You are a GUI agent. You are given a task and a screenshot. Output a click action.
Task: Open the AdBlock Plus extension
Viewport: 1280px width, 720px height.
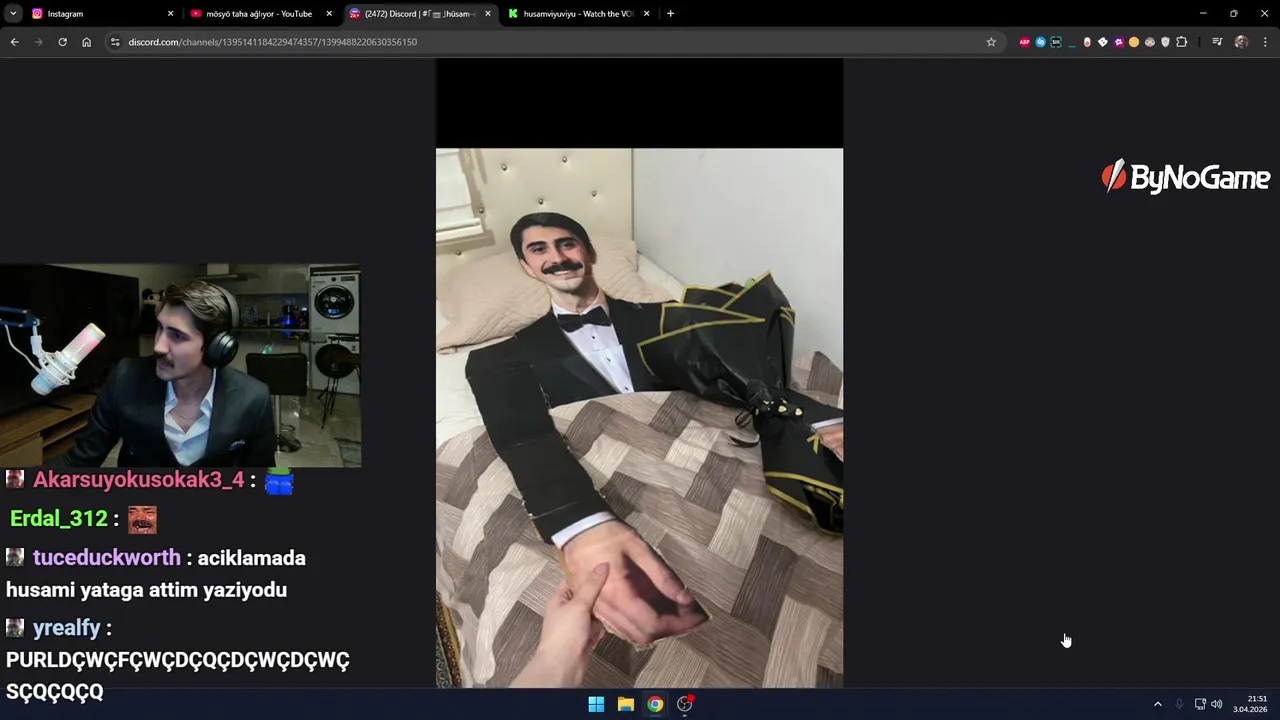pyautogui.click(x=1025, y=42)
